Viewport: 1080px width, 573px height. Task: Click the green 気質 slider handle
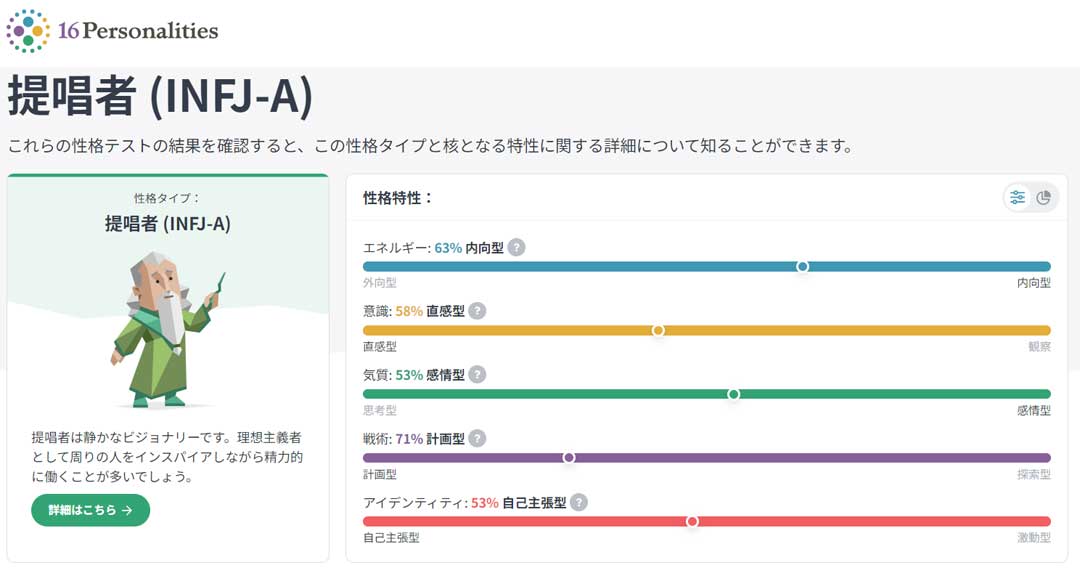734,394
